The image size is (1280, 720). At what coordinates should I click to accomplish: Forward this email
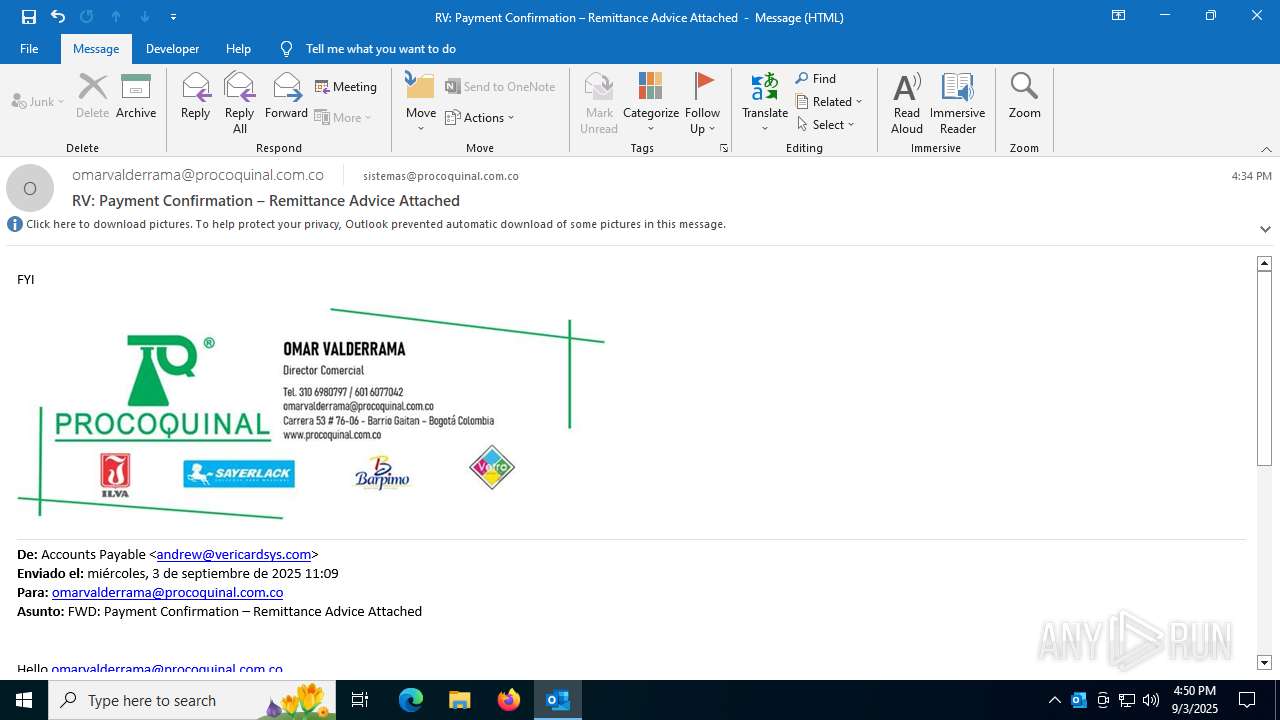287,97
